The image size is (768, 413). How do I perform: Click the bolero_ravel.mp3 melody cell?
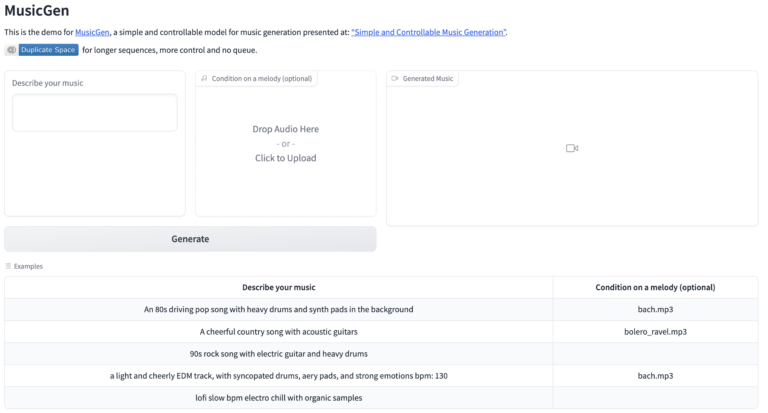[655, 332]
